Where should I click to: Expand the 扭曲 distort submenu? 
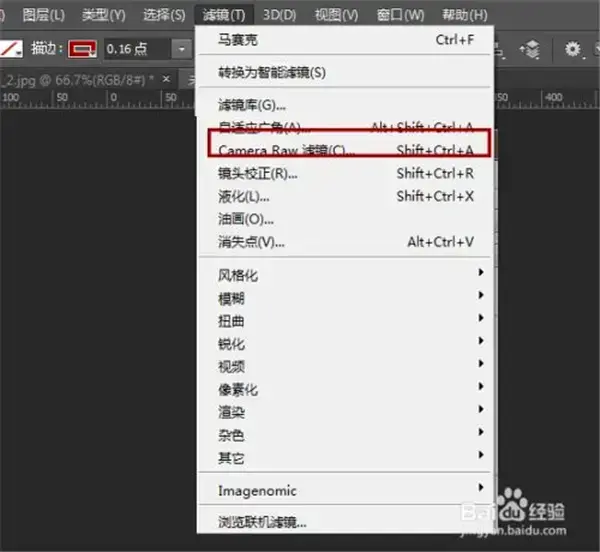pos(345,321)
